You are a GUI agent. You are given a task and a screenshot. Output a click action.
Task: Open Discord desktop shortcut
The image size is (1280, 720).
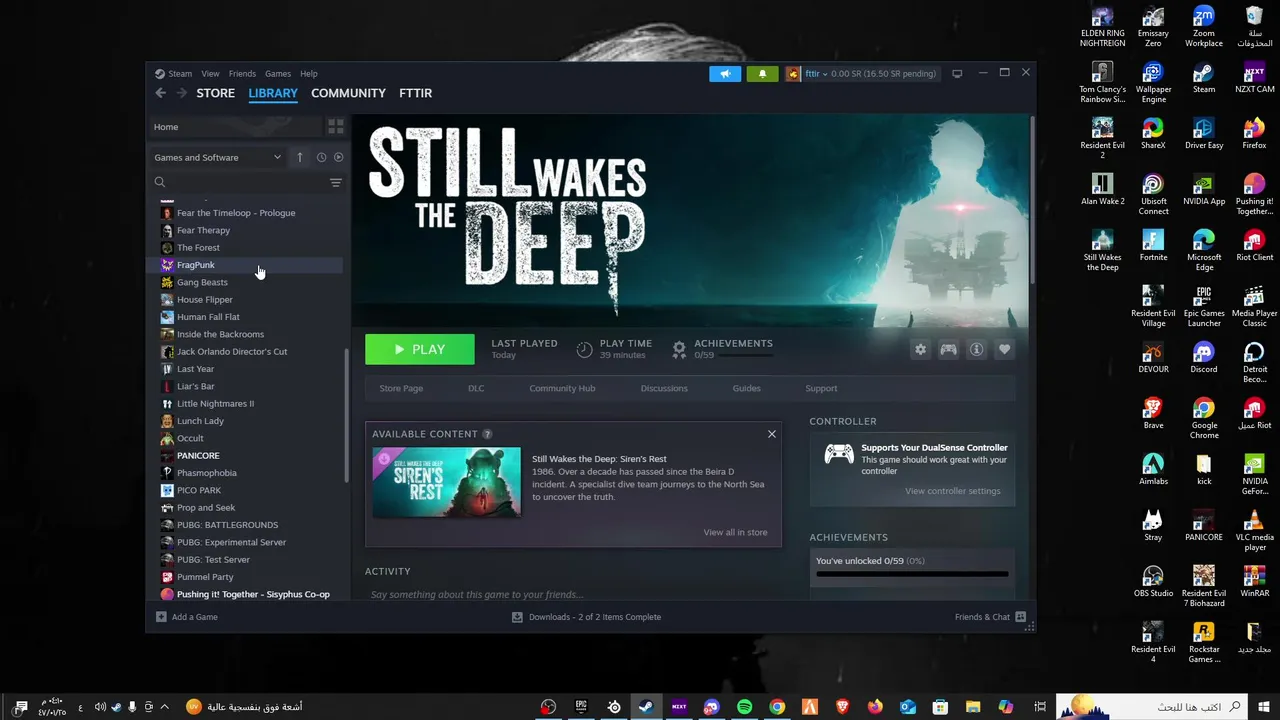(1203, 358)
